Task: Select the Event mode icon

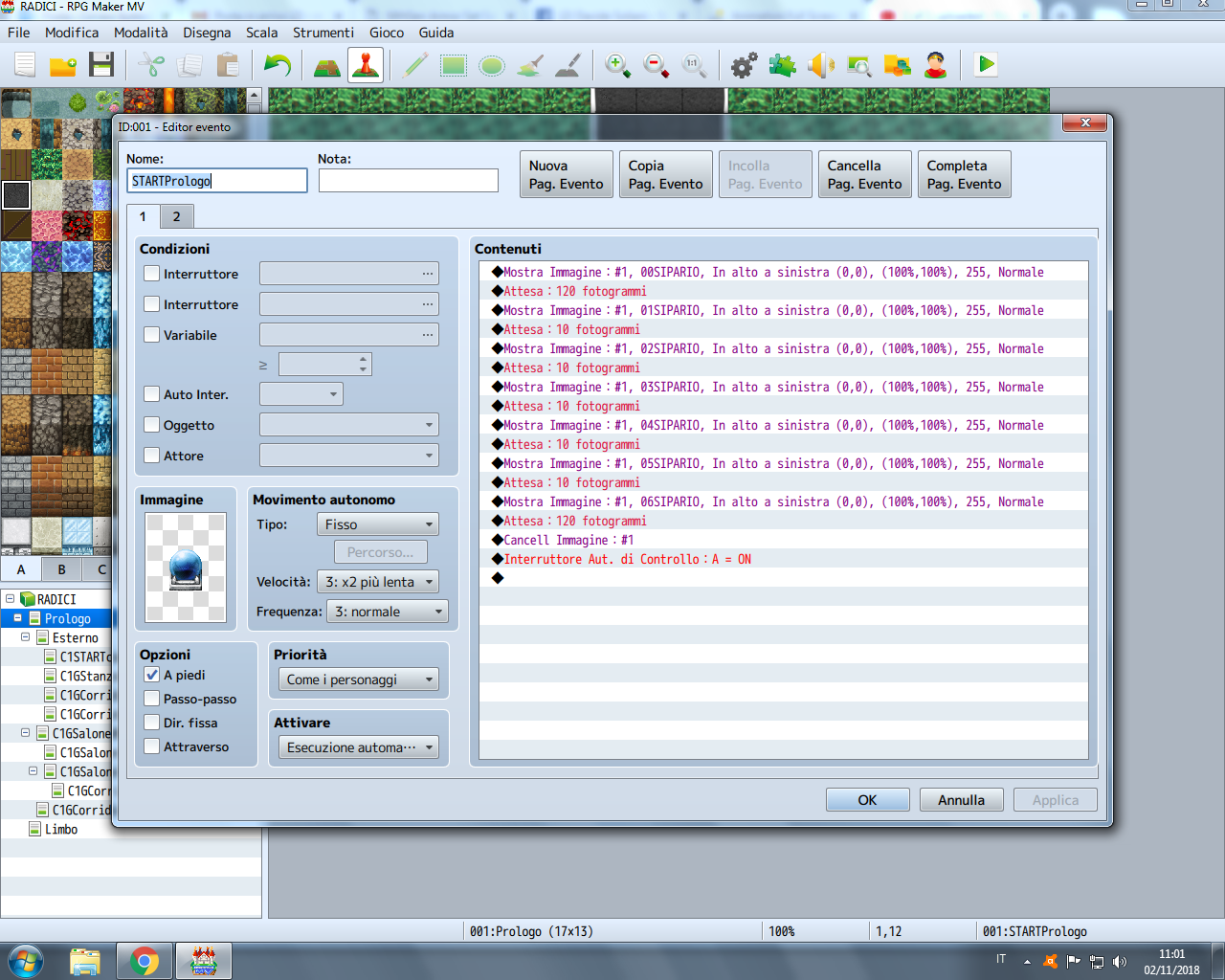Action: (366, 65)
